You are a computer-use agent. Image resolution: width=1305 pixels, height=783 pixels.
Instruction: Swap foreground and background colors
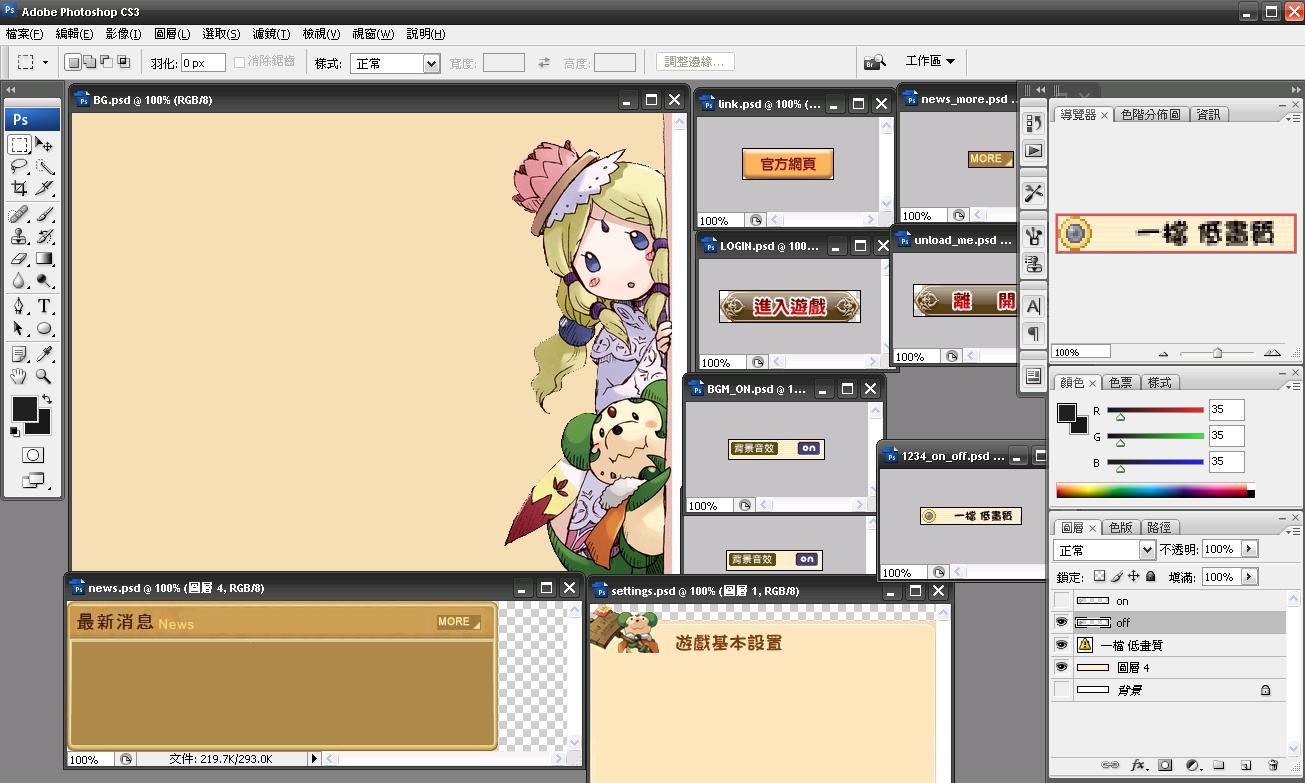click(46, 400)
